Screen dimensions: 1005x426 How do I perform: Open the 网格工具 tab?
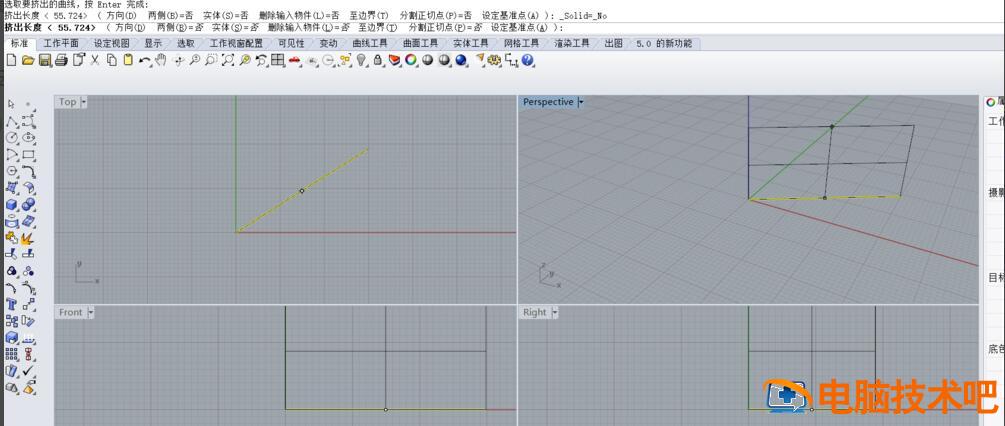(x=521, y=44)
